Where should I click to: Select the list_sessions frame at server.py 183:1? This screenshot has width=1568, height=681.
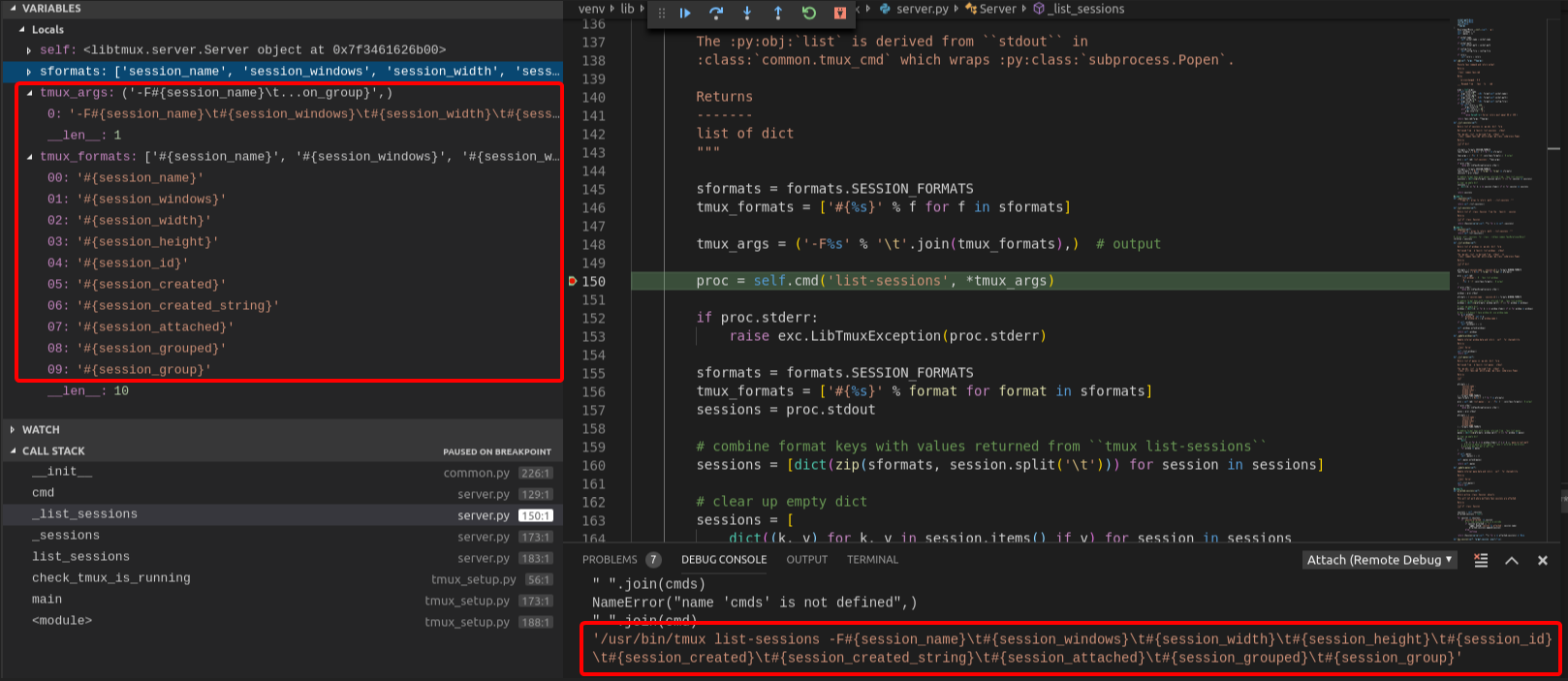282,557
